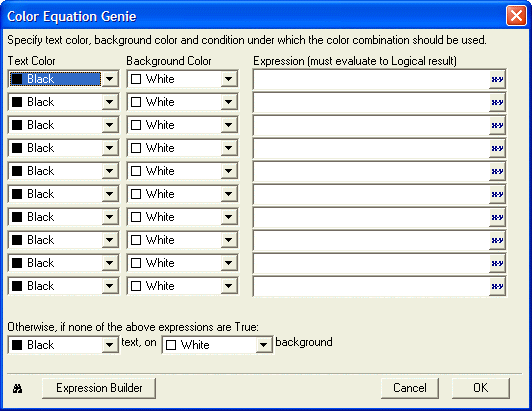The height and width of the screenshot is (411, 532).
Task: Click the black swatch in Otherwise text color
Action: tap(17, 345)
